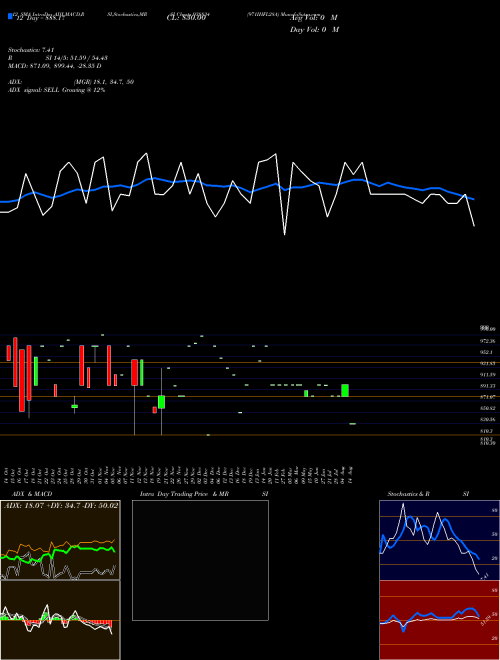Click the 7.41 value label in Stochastics panel
This screenshot has width=500, height=660.
(484, 576)
